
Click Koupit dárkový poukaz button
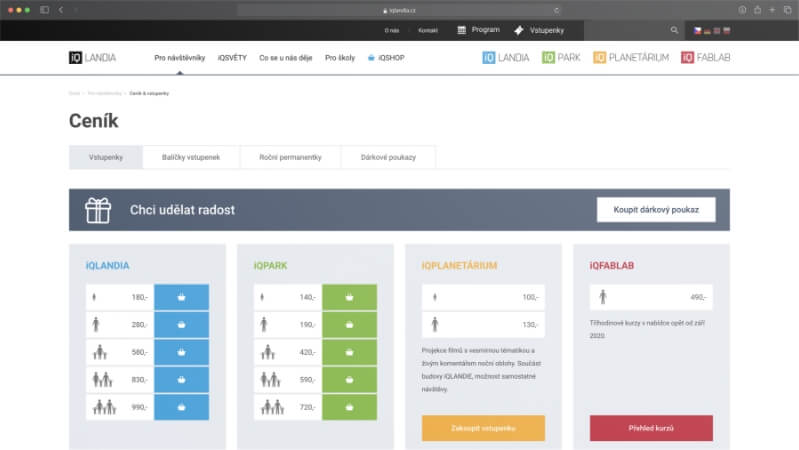pos(656,210)
